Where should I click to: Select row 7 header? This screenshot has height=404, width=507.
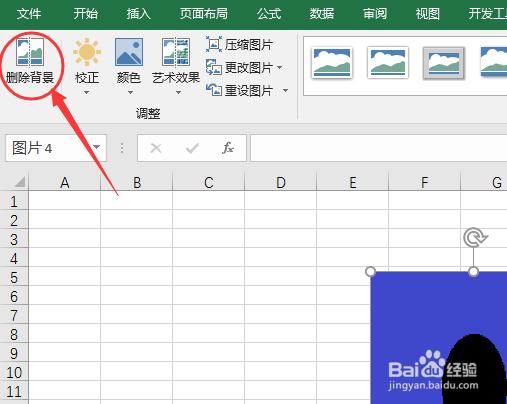pyautogui.click(x=14, y=315)
